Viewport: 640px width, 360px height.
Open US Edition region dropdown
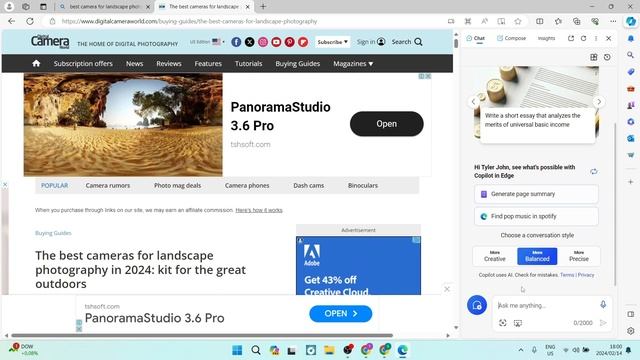(207, 42)
